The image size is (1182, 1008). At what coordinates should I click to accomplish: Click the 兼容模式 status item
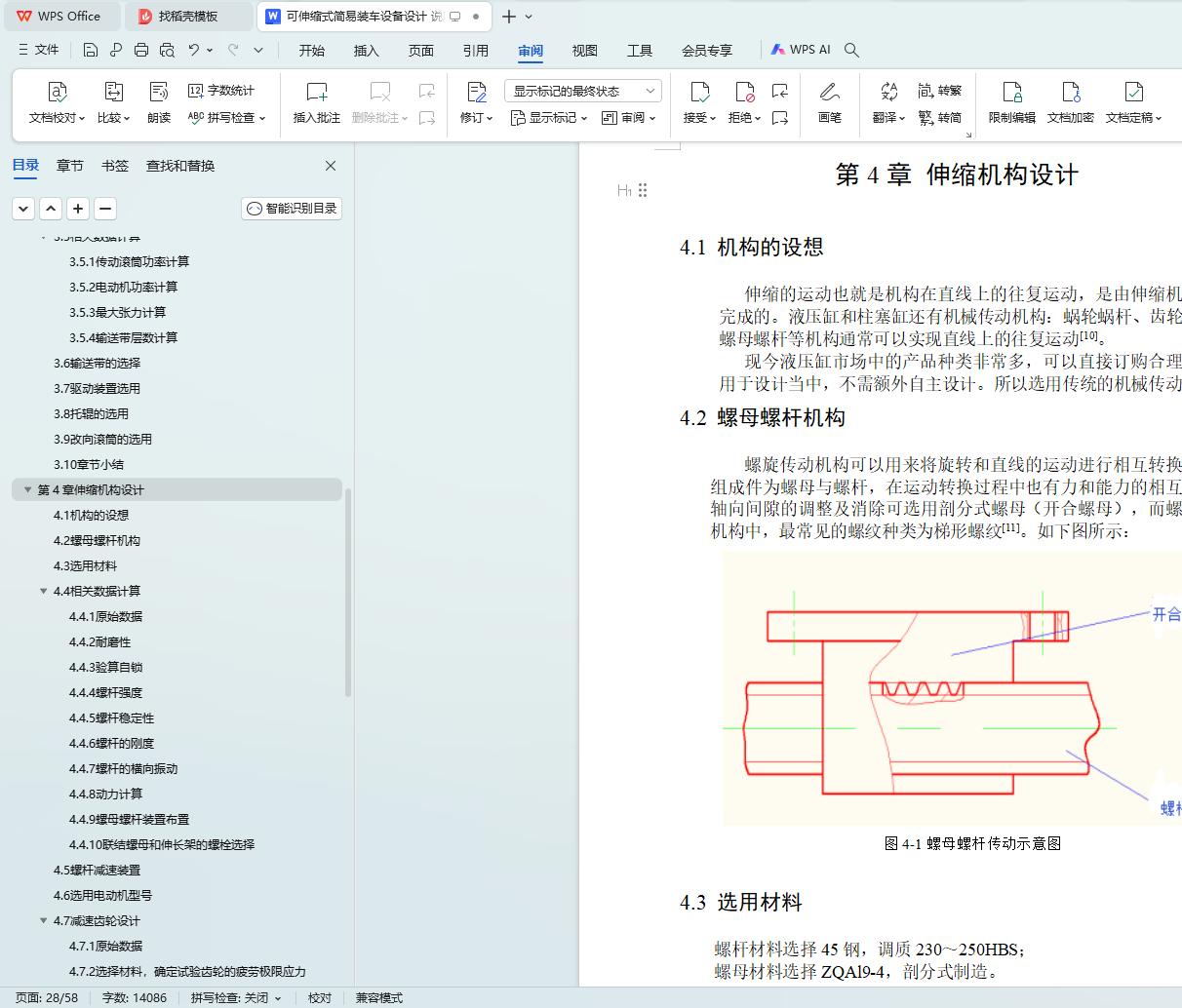(x=379, y=998)
